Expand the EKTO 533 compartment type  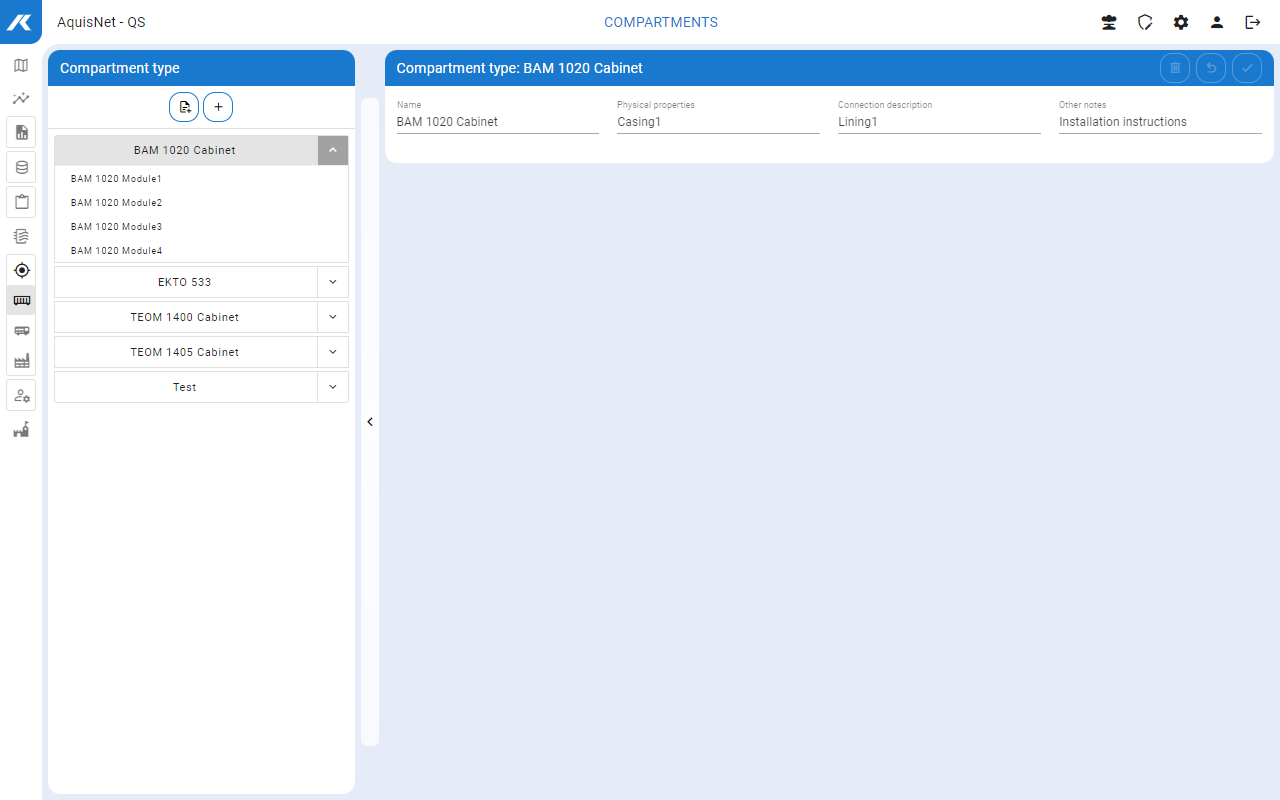click(333, 282)
